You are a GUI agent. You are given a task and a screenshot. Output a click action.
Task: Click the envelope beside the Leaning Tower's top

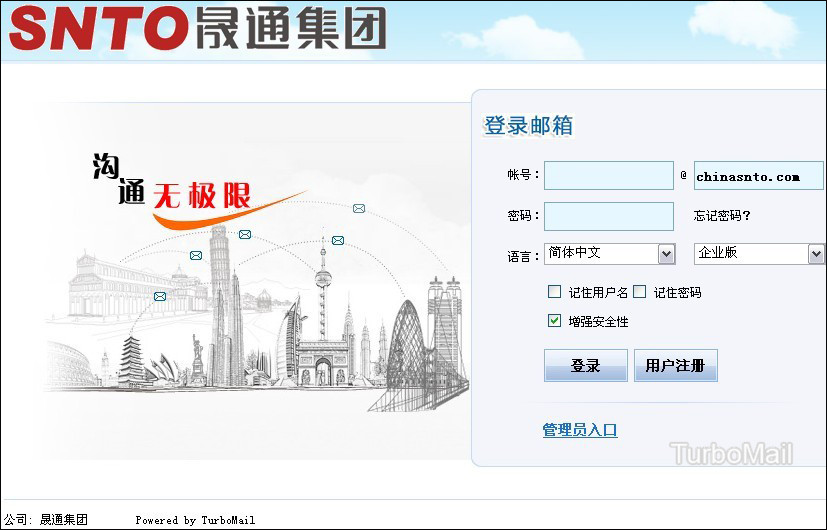(x=245, y=235)
